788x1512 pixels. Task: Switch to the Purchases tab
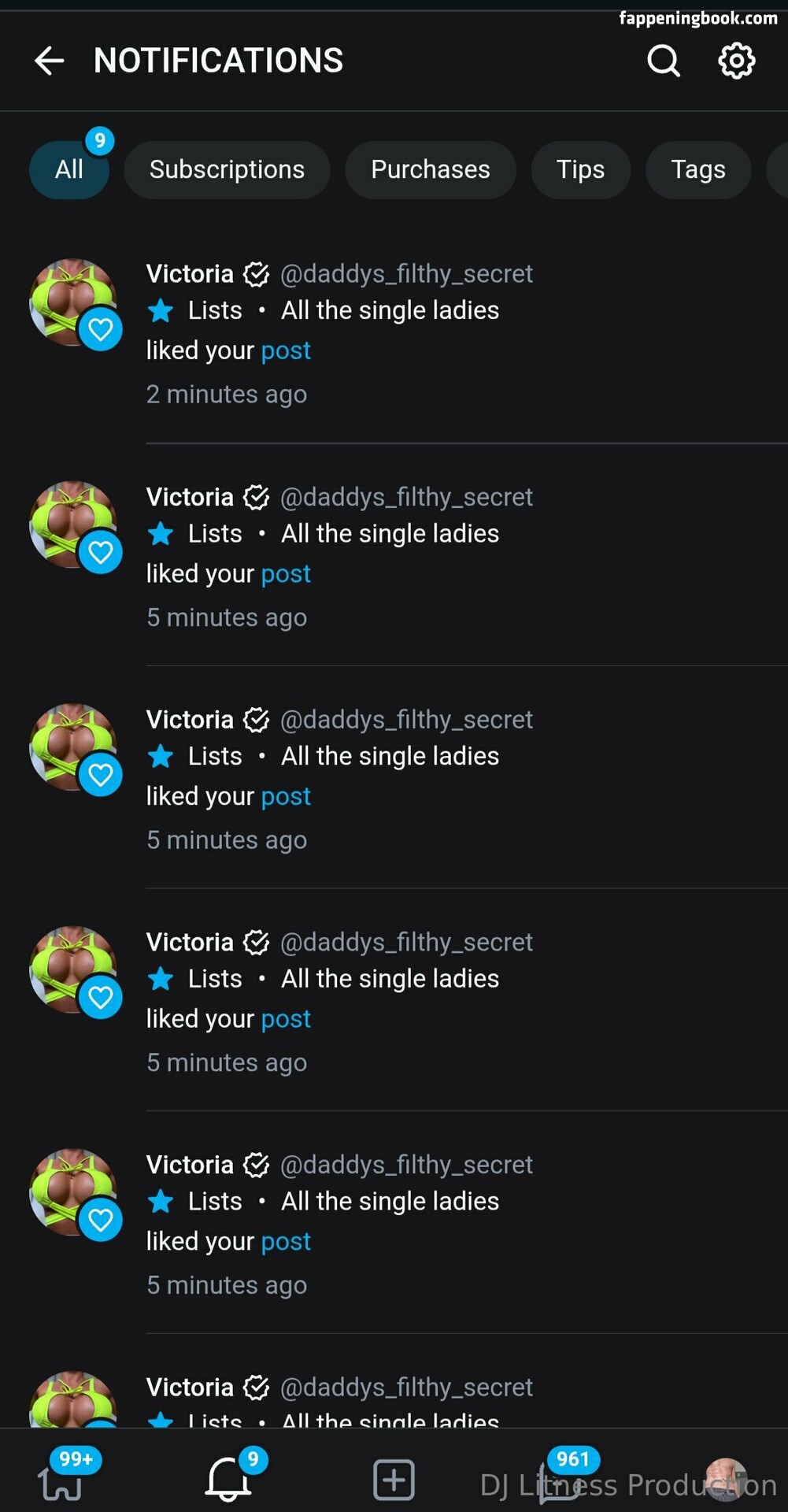pos(431,169)
